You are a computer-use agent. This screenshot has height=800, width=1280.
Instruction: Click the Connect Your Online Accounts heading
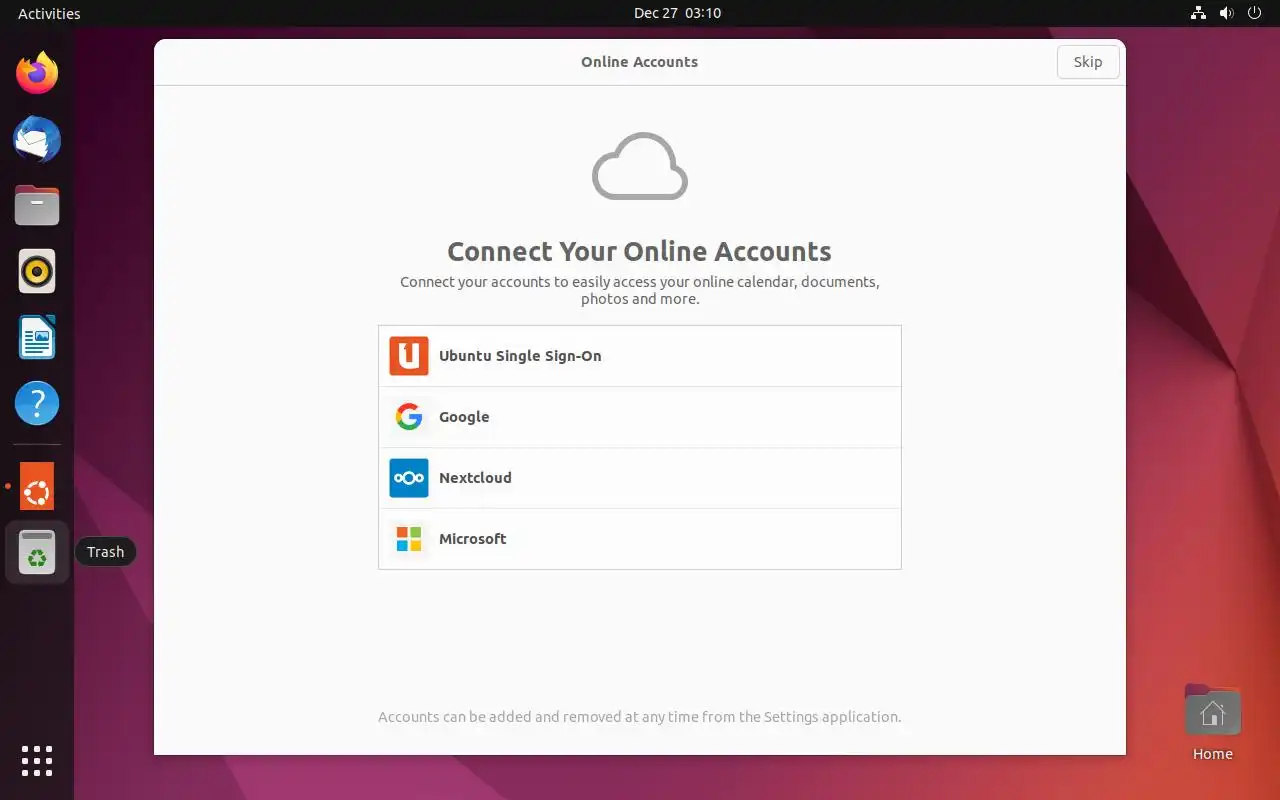pyautogui.click(x=640, y=251)
